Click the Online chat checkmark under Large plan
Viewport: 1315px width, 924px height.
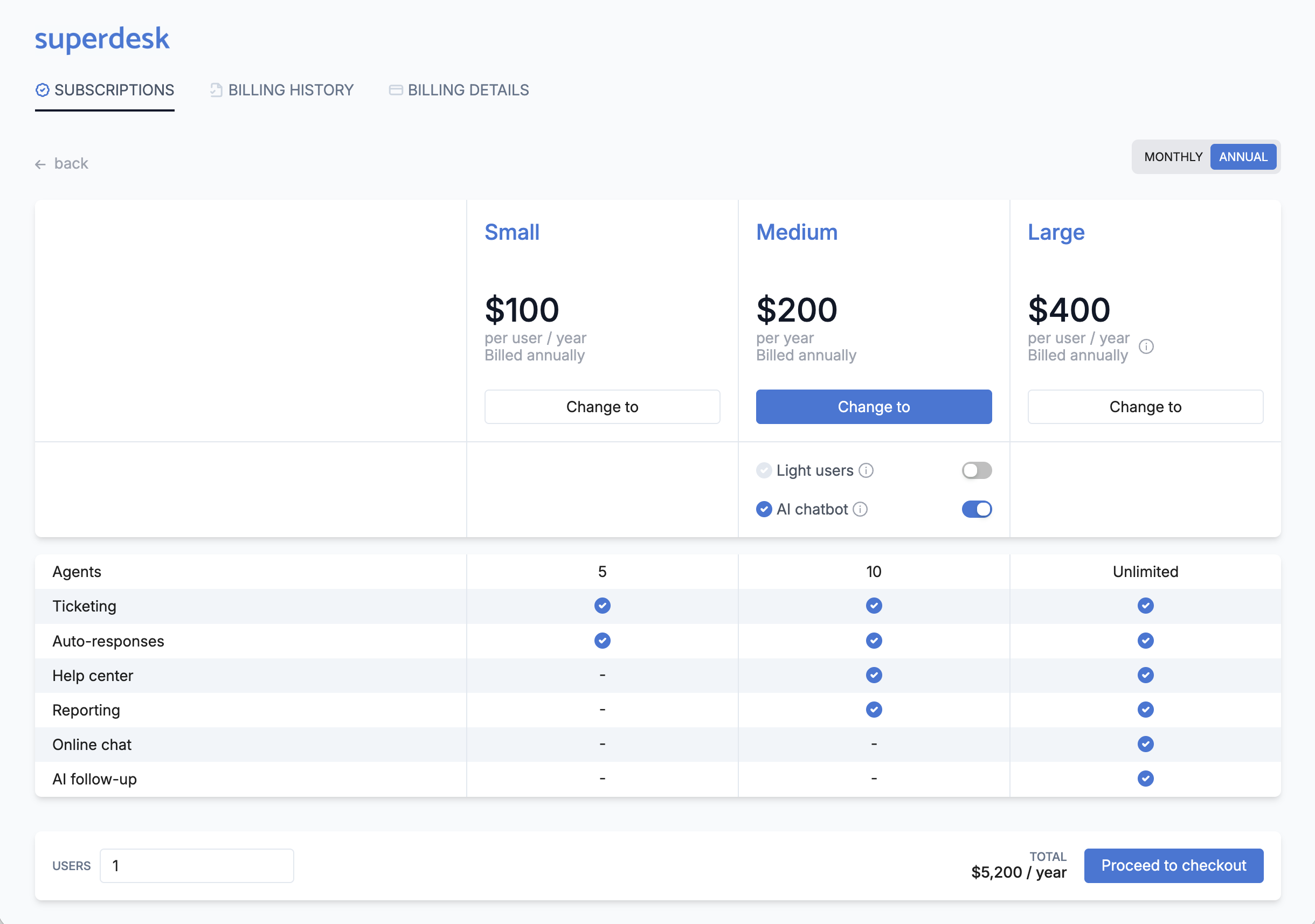tap(1145, 744)
